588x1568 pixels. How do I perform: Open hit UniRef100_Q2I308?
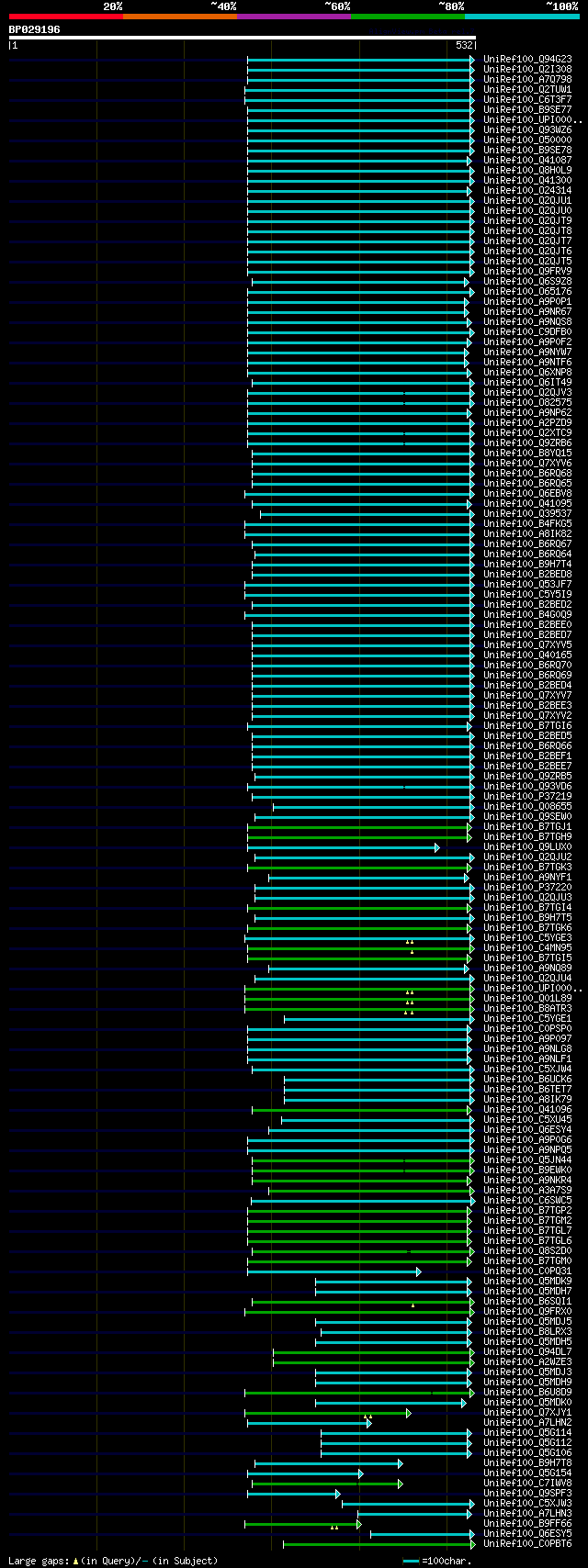527,69
